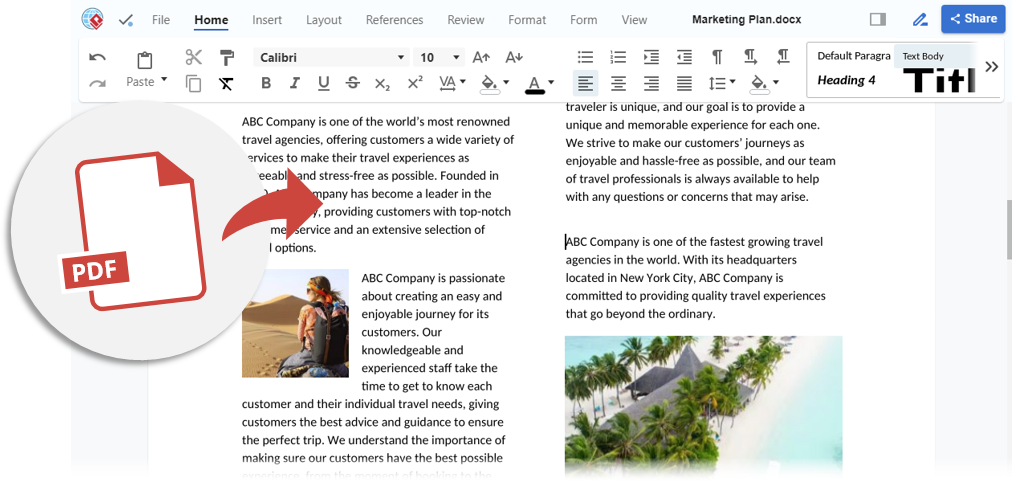Click the Undo arrow icon
Viewport: 1012px width, 481px height.
(97, 58)
